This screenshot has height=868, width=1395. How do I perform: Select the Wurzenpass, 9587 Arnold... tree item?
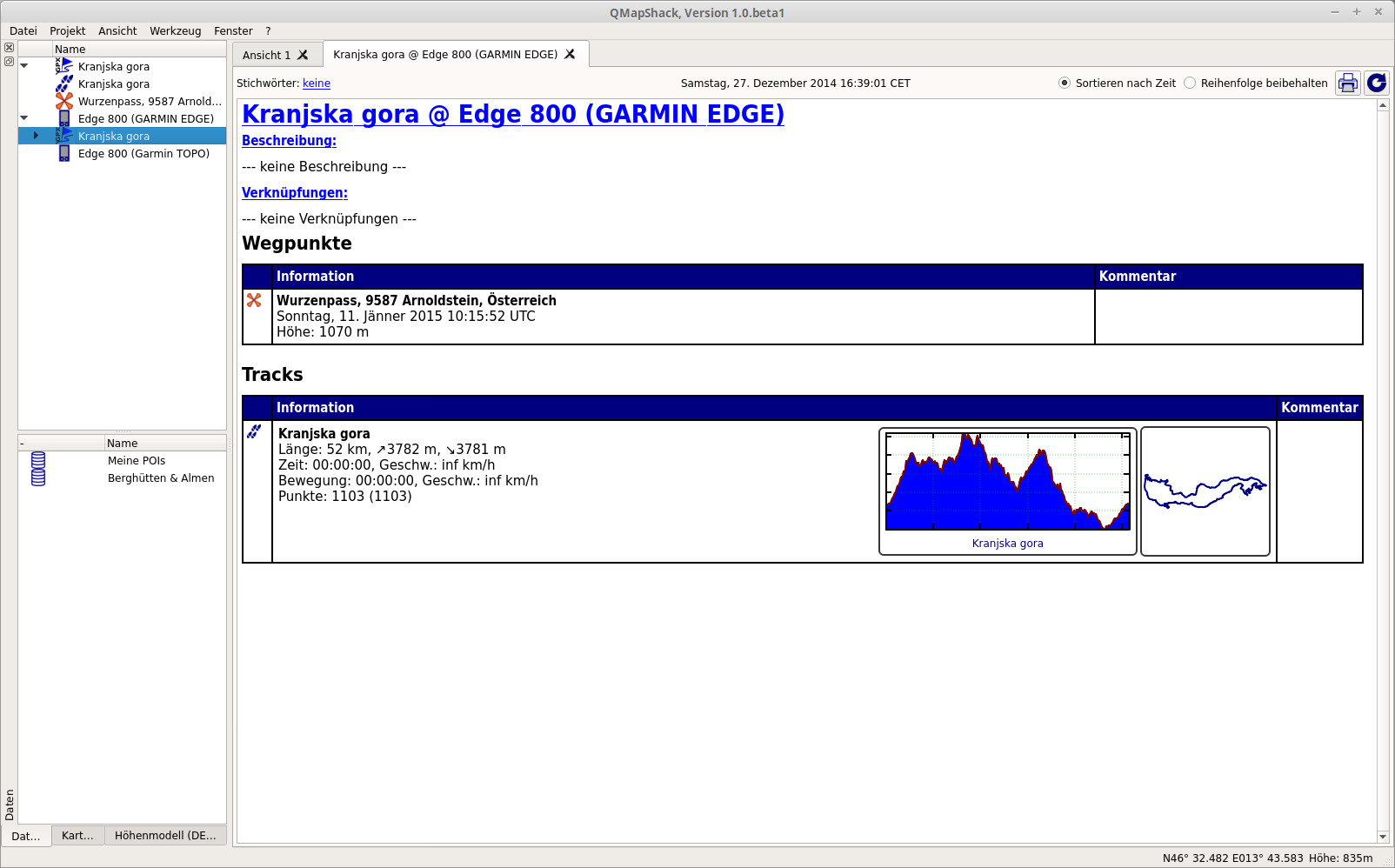pos(150,101)
